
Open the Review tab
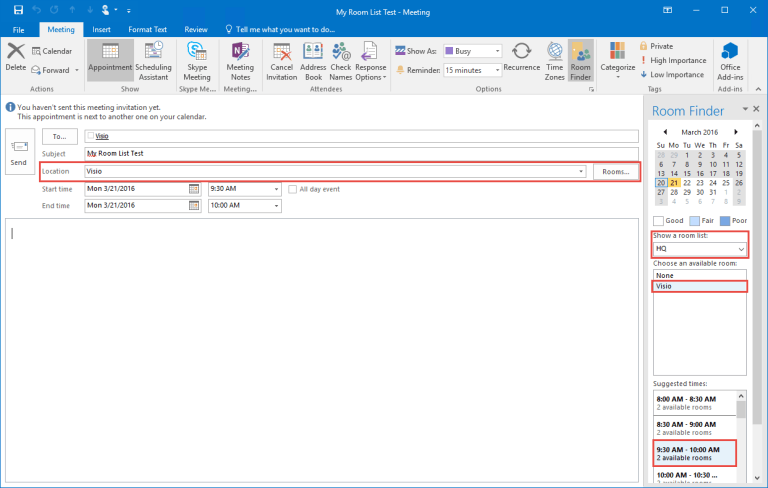pos(196,29)
